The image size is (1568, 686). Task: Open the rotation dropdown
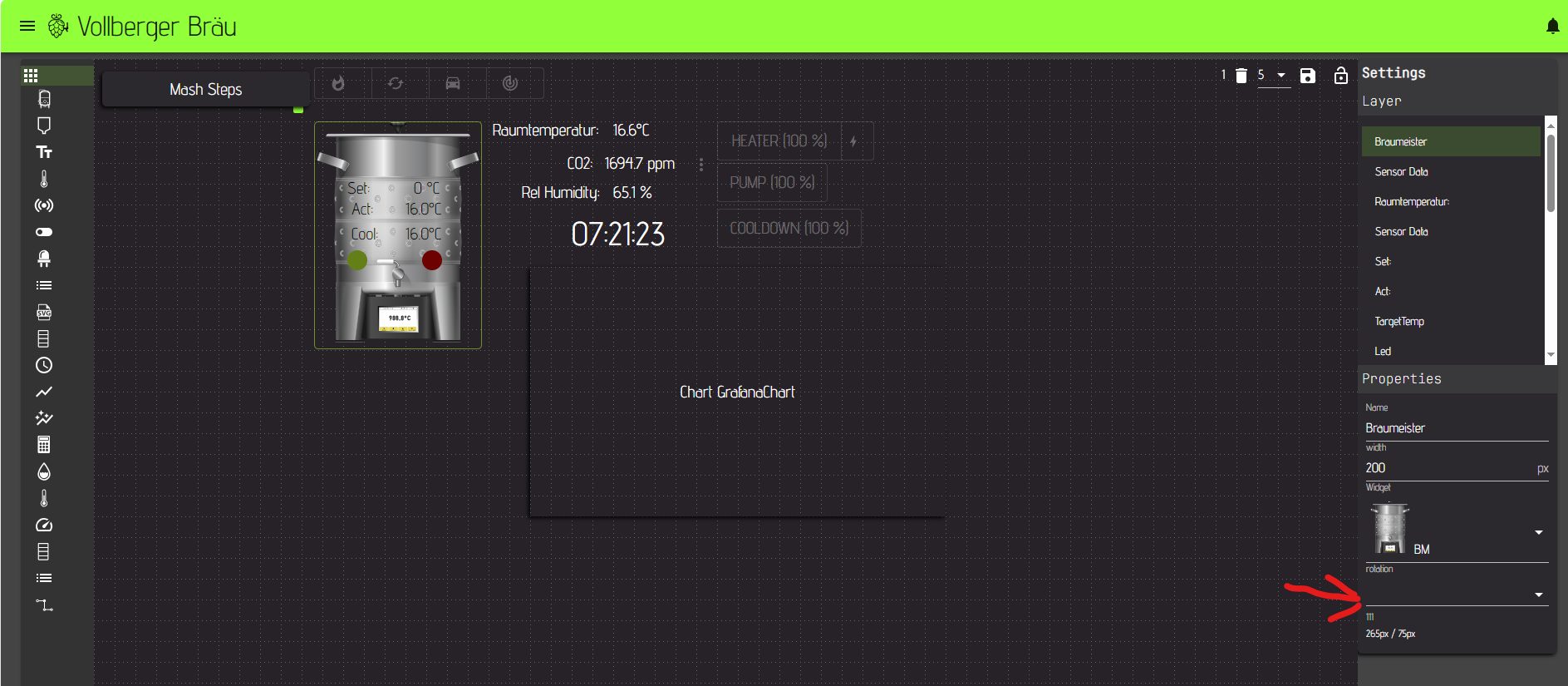[1538, 595]
